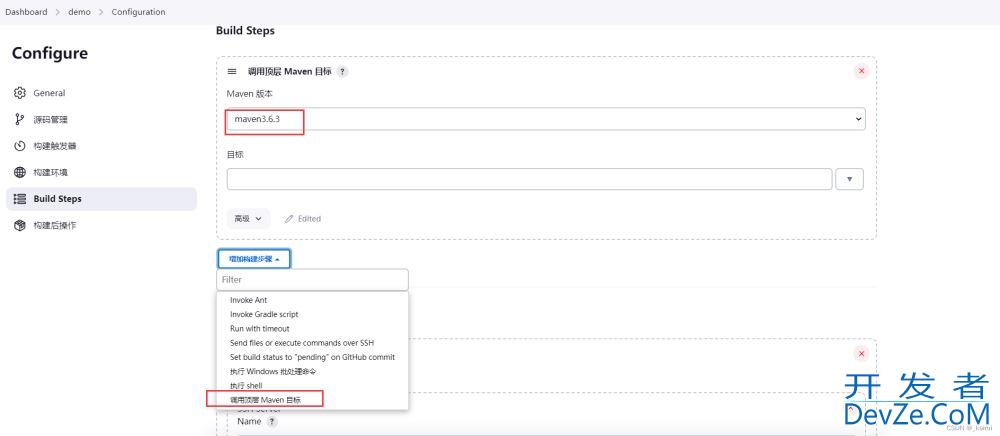Click the Configure heading
Image resolution: width=1000 pixels, height=436 pixels.
pyautogui.click(x=50, y=53)
